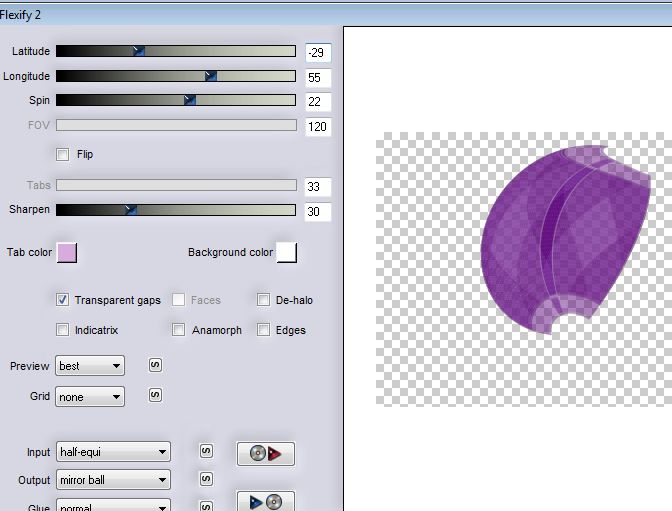Turn on the Anamorph checkbox
672x511 pixels.
coord(178,330)
